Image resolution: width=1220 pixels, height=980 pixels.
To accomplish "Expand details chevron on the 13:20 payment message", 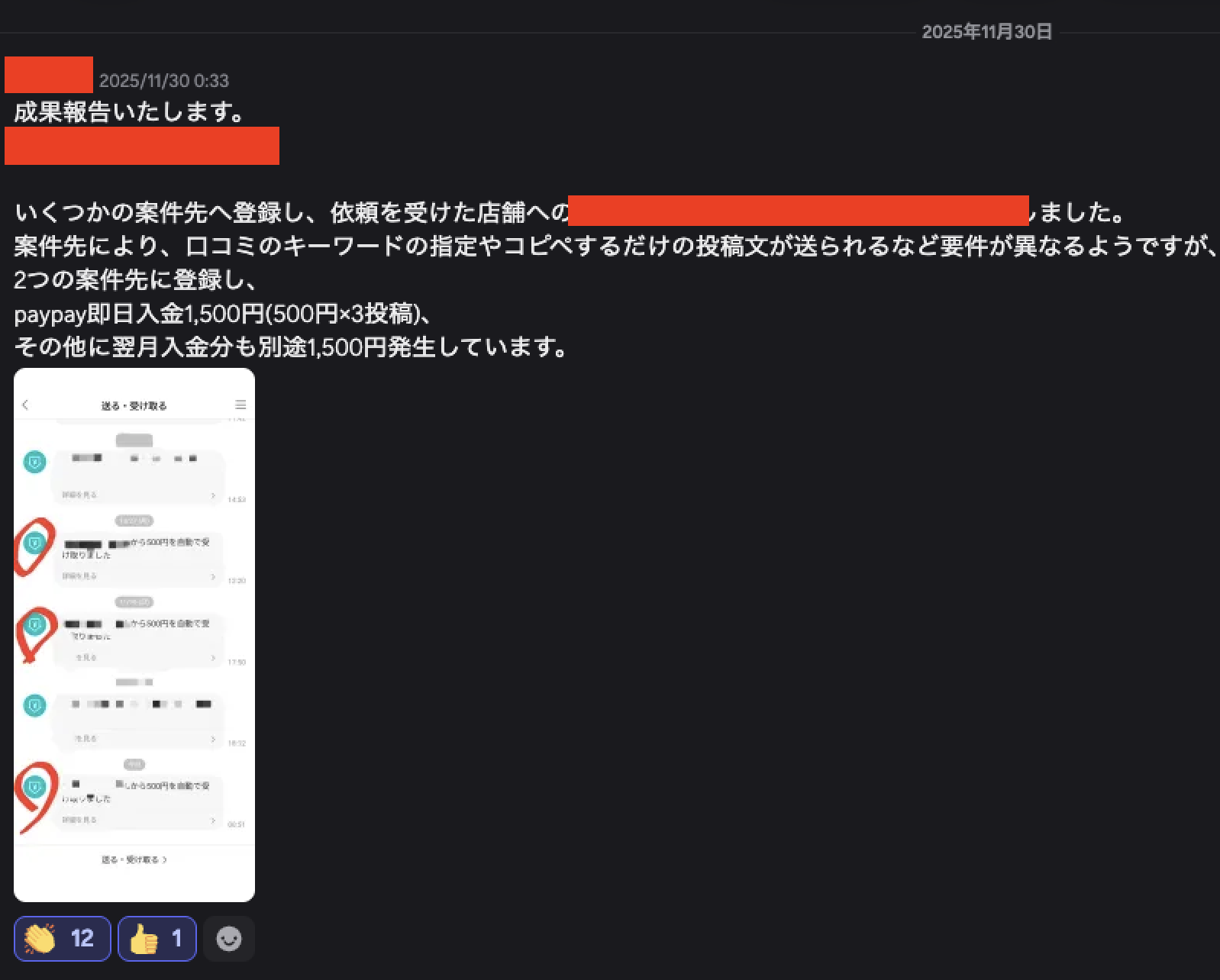I will pos(213,576).
